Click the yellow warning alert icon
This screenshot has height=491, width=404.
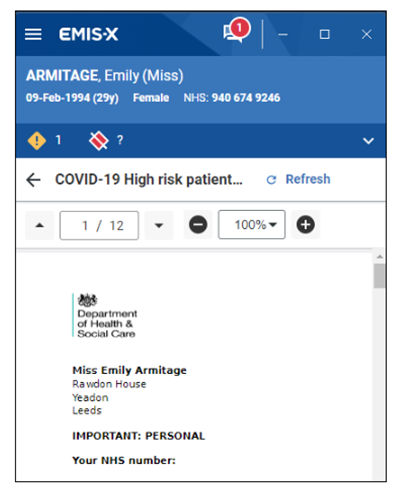click(x=37, y=140)
